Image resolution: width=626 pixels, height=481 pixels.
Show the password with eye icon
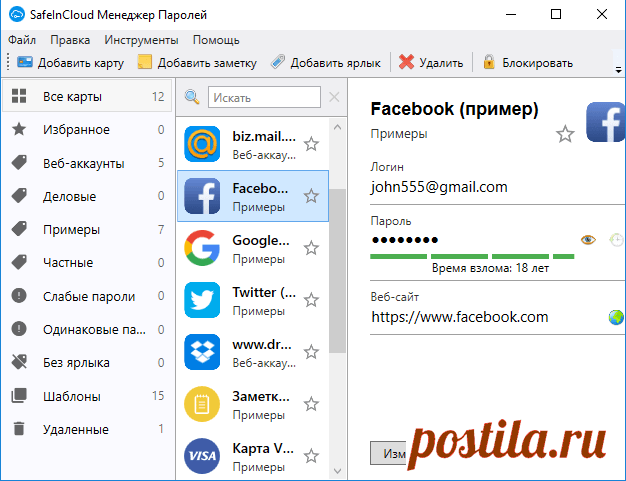tap(588, 240)
